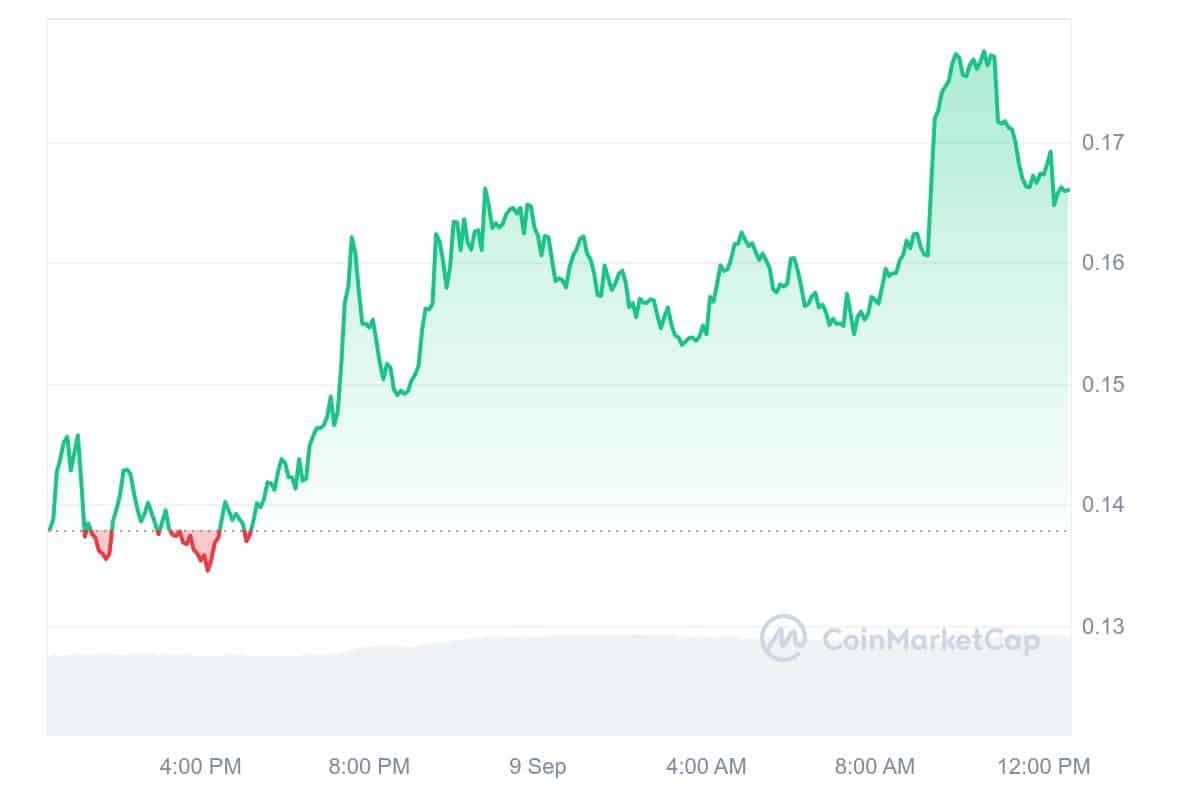Select the 0.13 price axis label
The width and height of the screenshot is (1200, 800).
pos(1103,627)
